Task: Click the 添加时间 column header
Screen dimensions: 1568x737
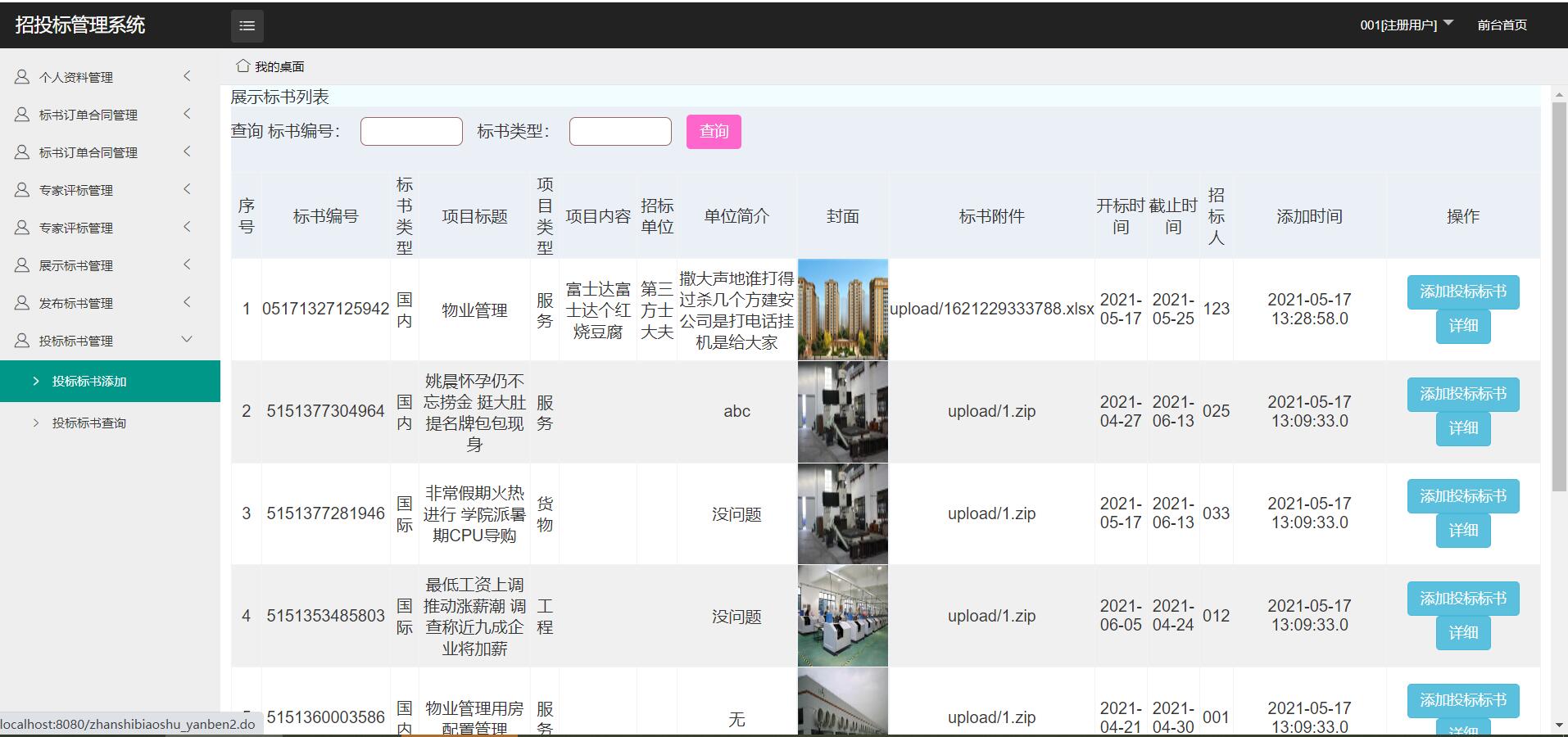Action: pos(1309,216)
